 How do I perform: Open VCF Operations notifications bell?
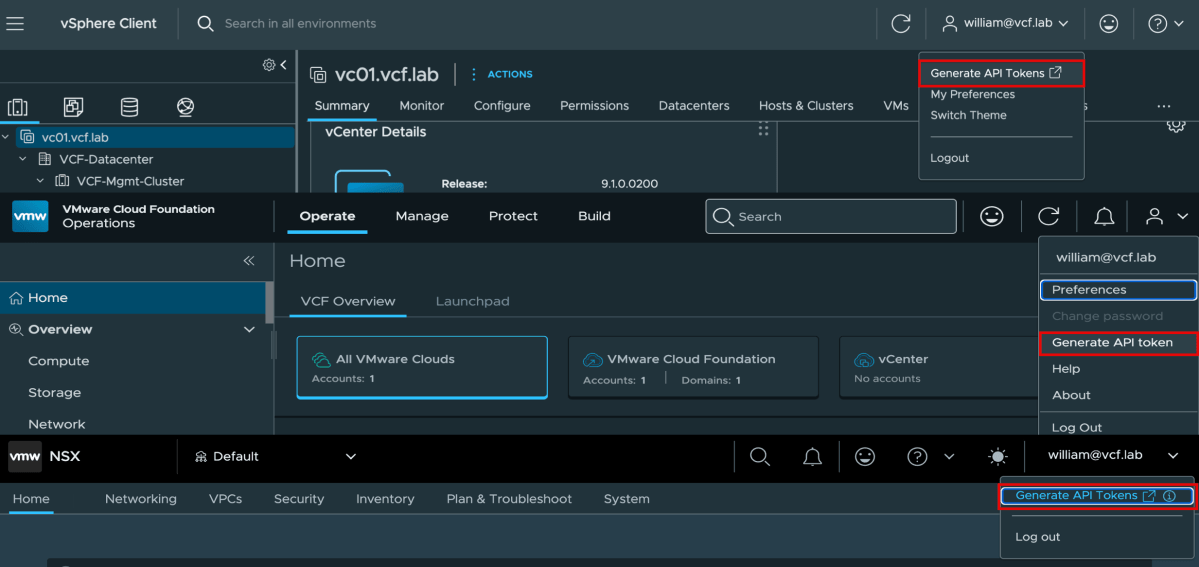tap(1103, 217)
